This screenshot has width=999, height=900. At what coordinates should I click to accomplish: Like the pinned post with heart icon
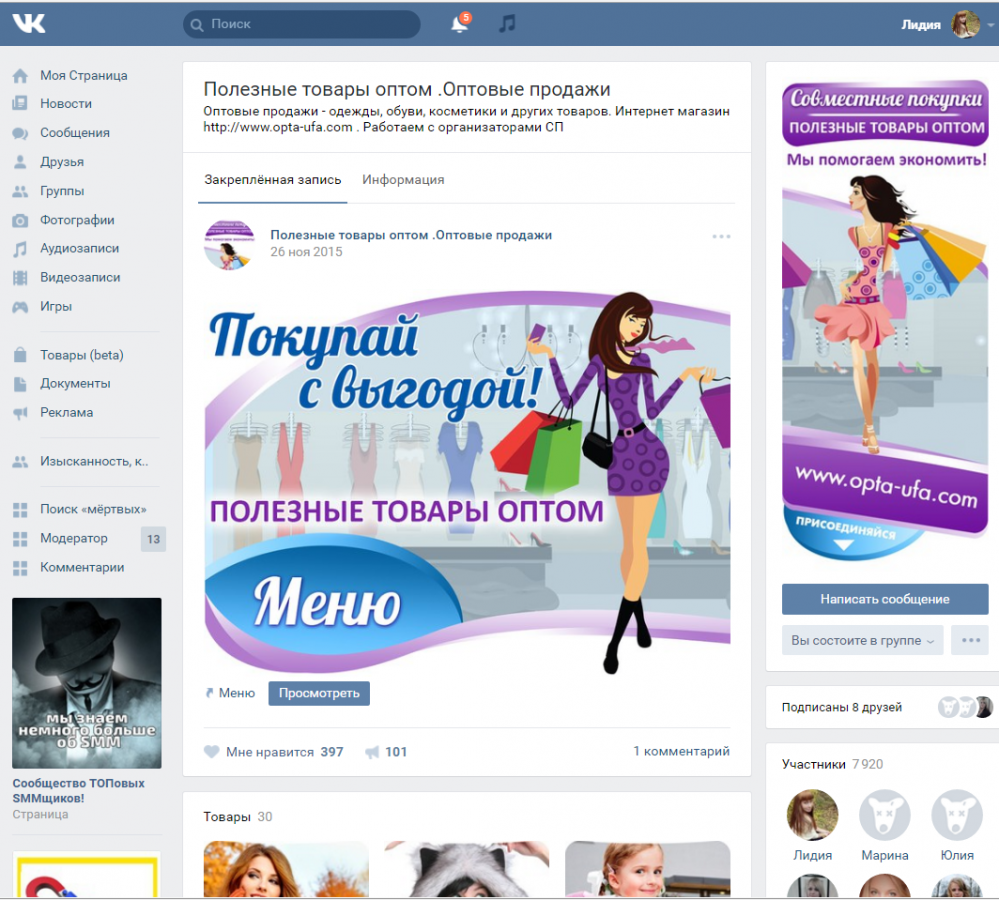click(x=212, y=752)
